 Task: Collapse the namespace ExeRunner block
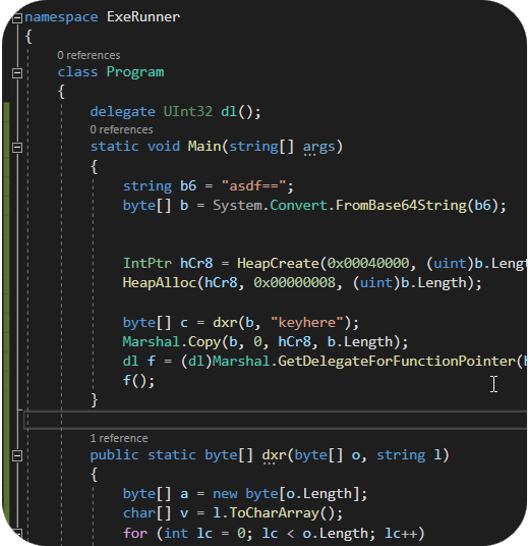click(17, 18)
